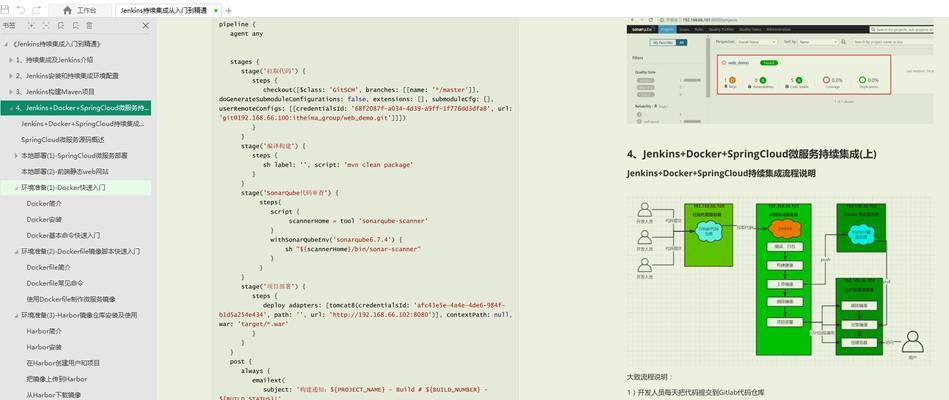949x400 pixels.
Task: Select bookmark 3、Jenkins构建Maven项目
Action: click(55, 92)
